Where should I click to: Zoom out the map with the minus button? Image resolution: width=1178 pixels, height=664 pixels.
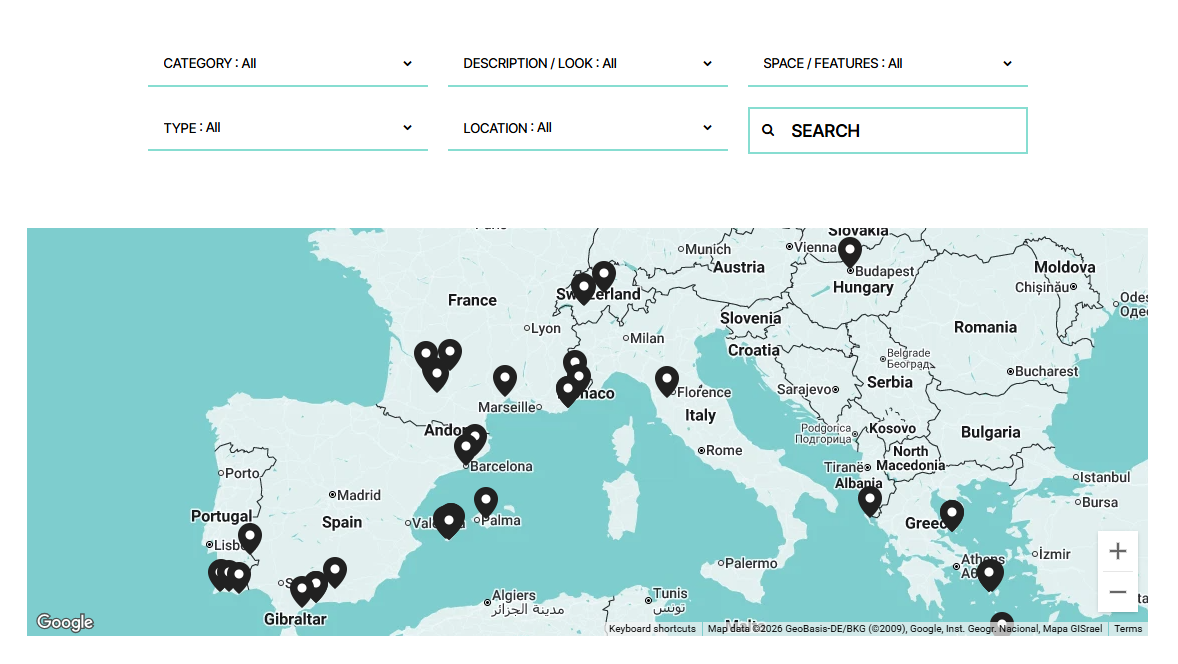[x=1117, y=592]
